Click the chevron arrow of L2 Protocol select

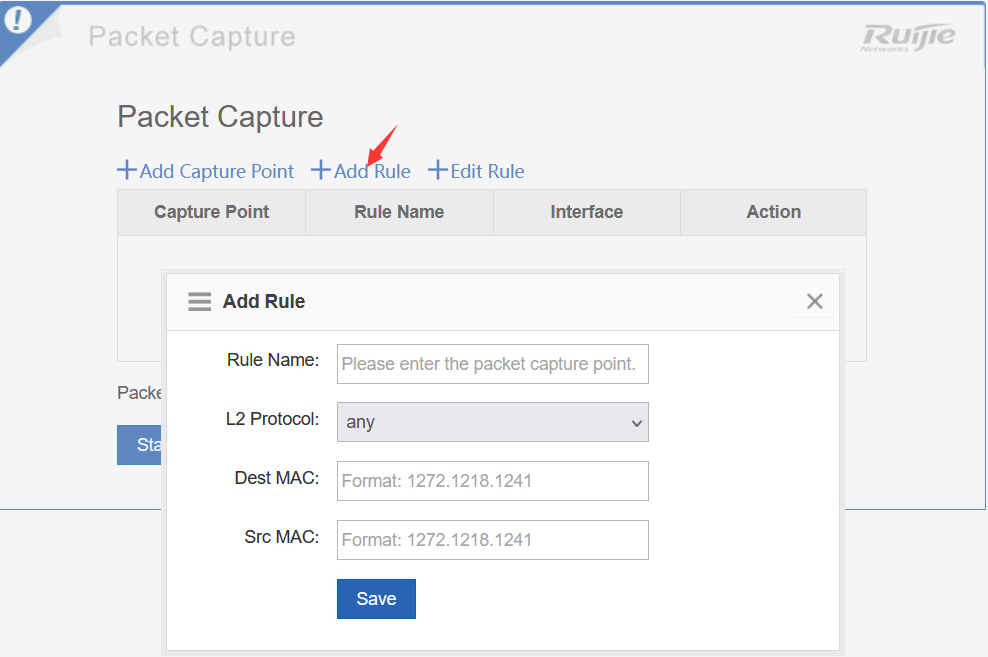point(636,423)
